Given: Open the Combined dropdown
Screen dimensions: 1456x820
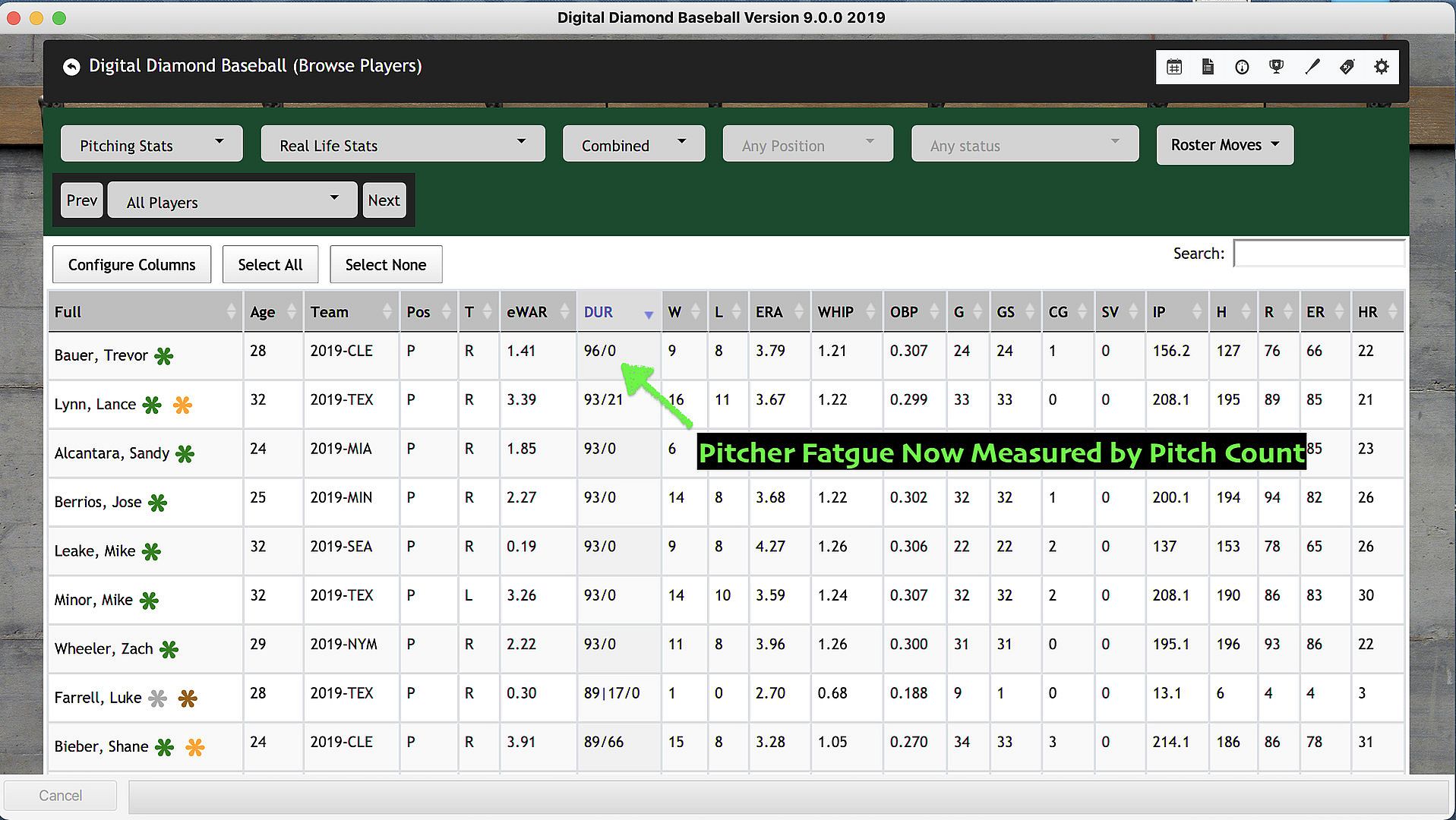Looking at the screenshot, I should click(633, 143).
